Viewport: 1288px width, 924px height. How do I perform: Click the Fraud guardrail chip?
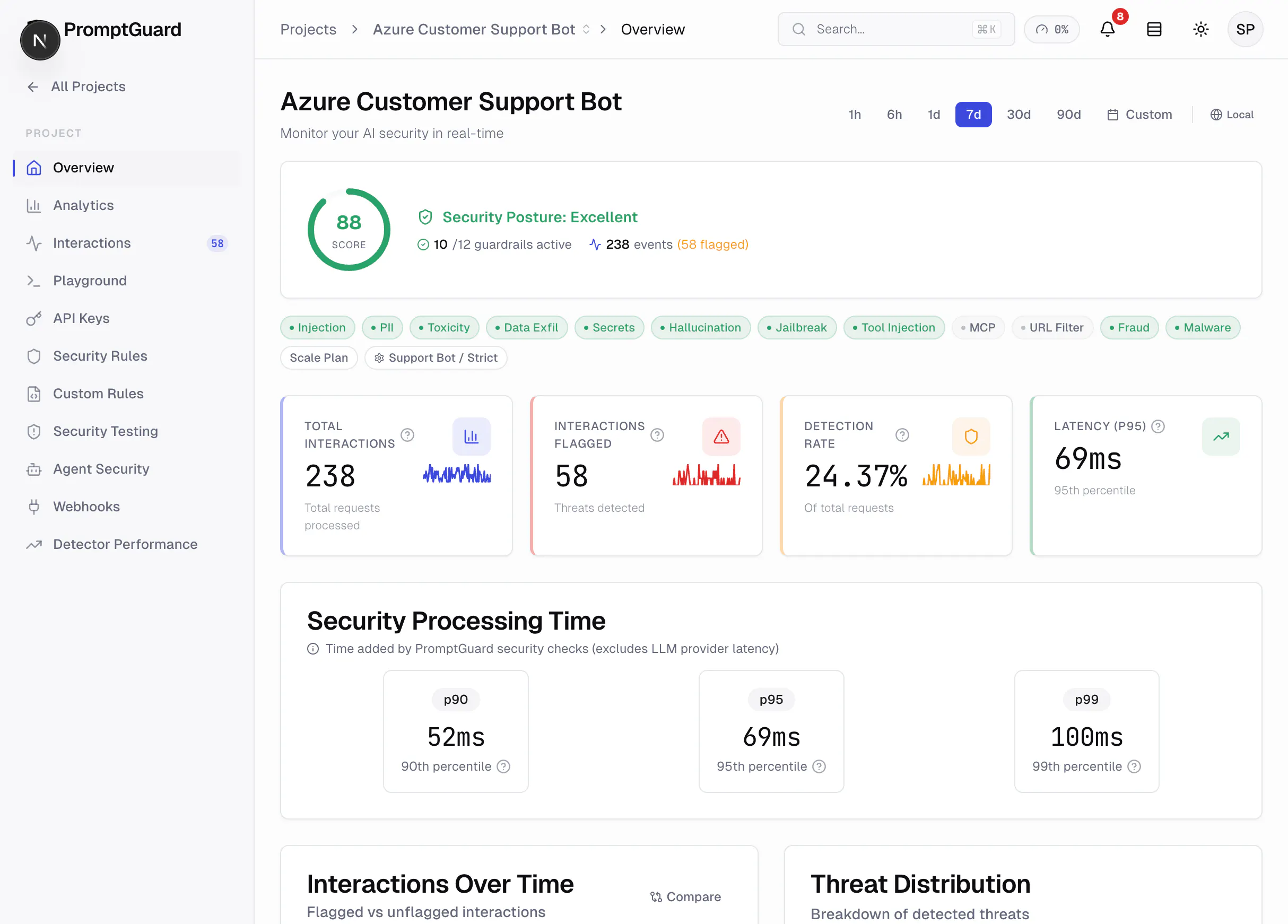pos(1129,327)
